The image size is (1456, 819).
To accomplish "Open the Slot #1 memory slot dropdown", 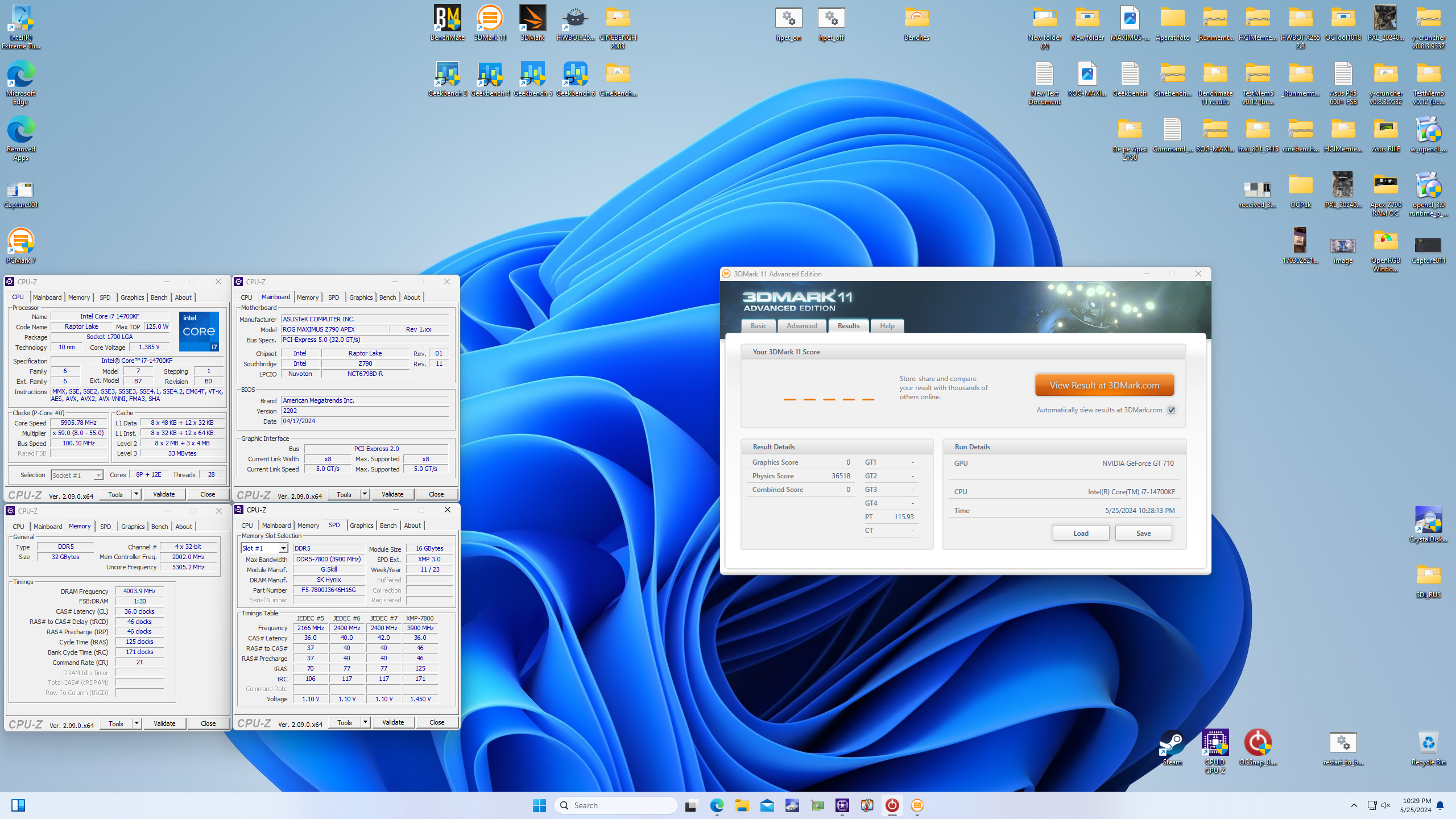I will [x=264, y=548].
